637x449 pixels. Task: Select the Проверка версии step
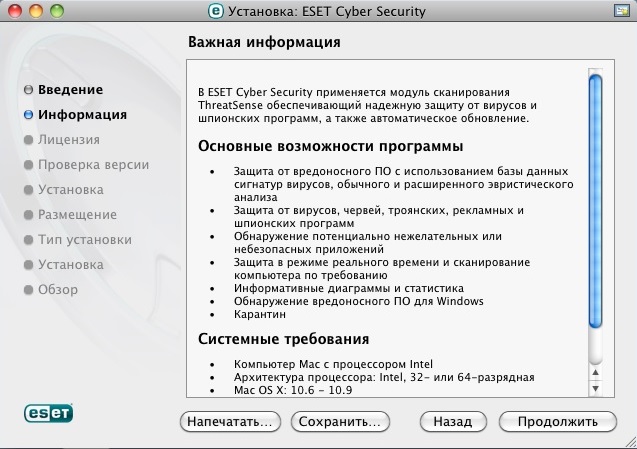[x=93, y=165]
